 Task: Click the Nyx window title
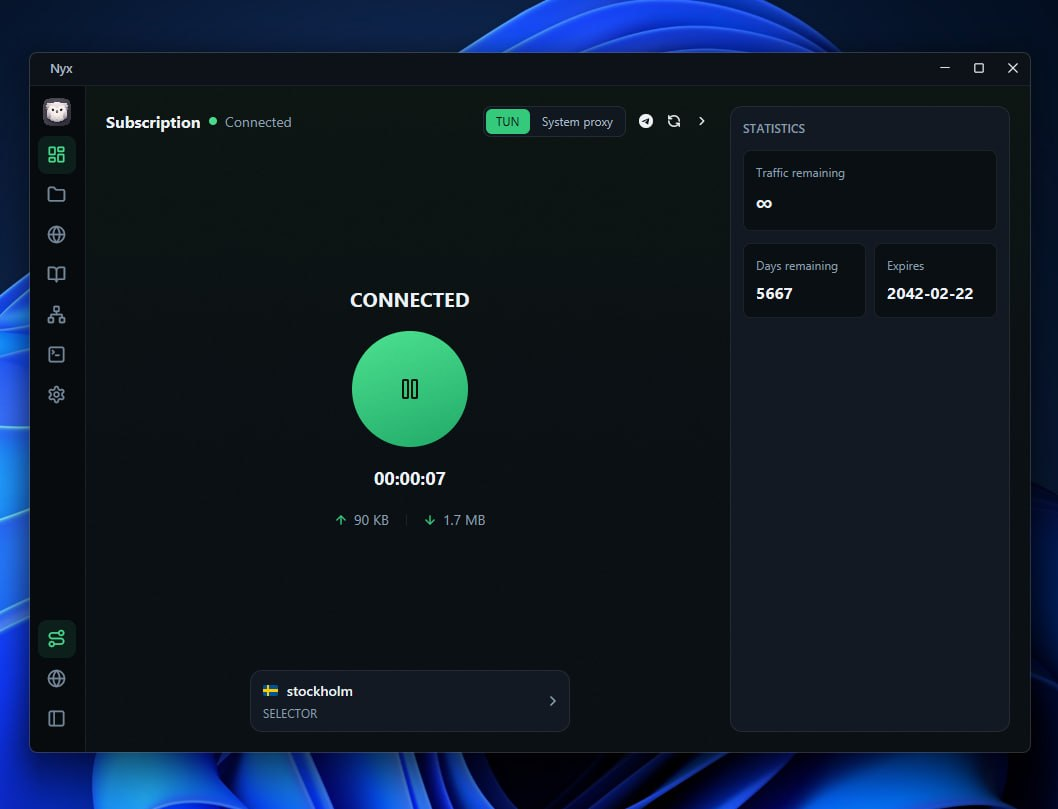coord(61,69)
